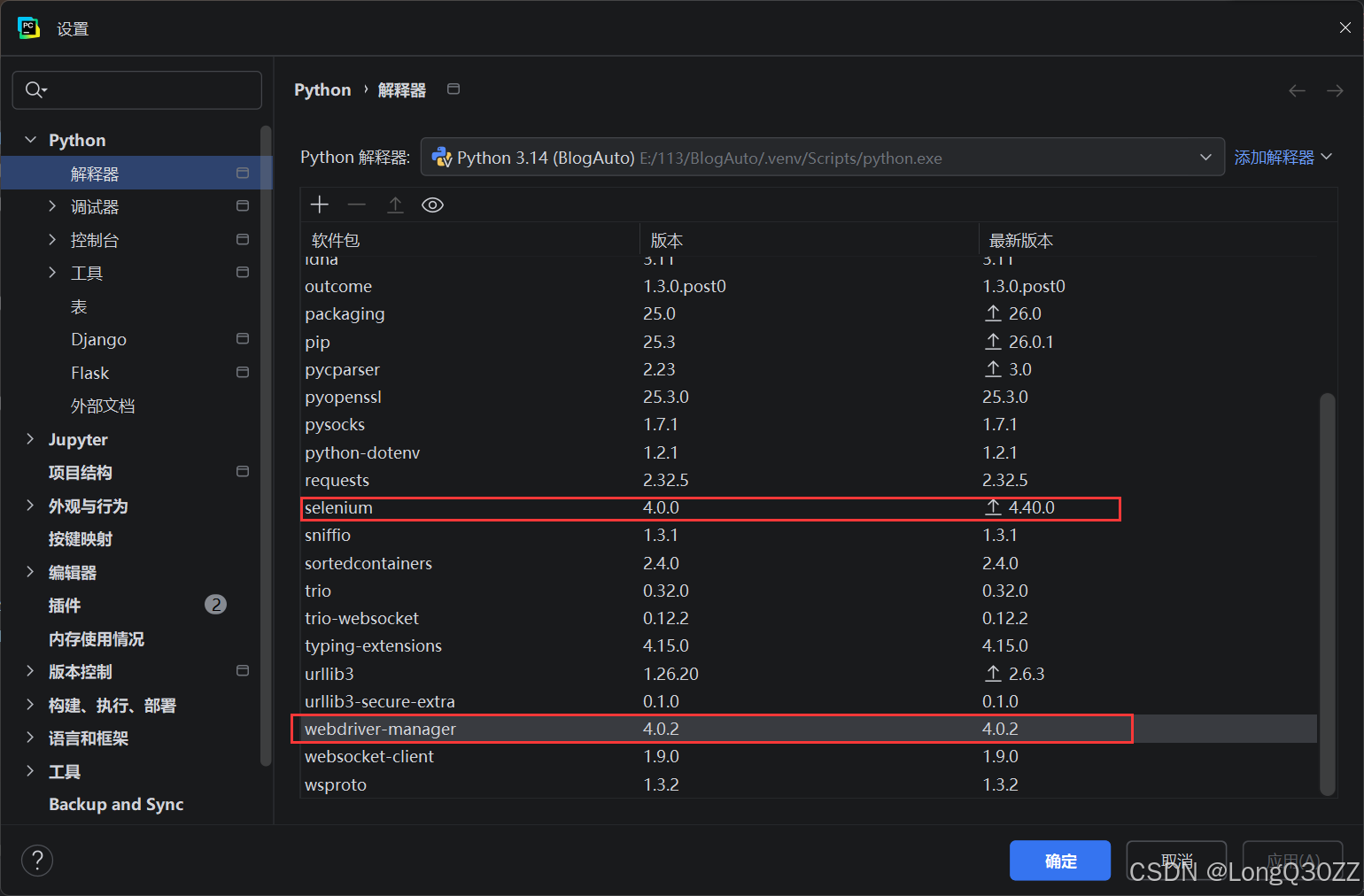Open 按键映射 settings page
This screenshot has width=1364, height=896.
tap(80, 538)
